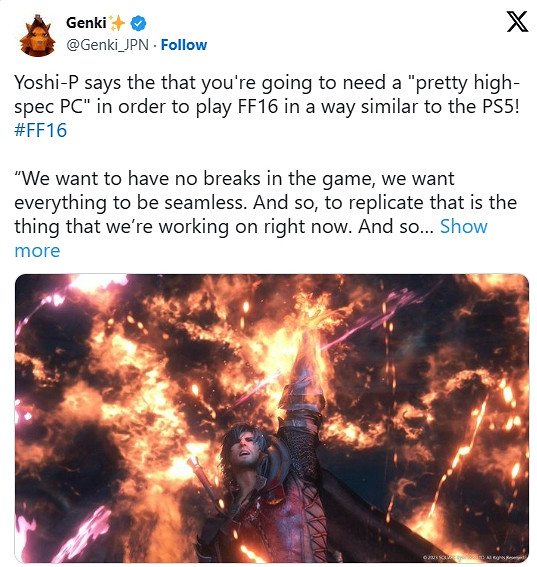Follow the @Genki_JPN account

(x=184, y=45)
